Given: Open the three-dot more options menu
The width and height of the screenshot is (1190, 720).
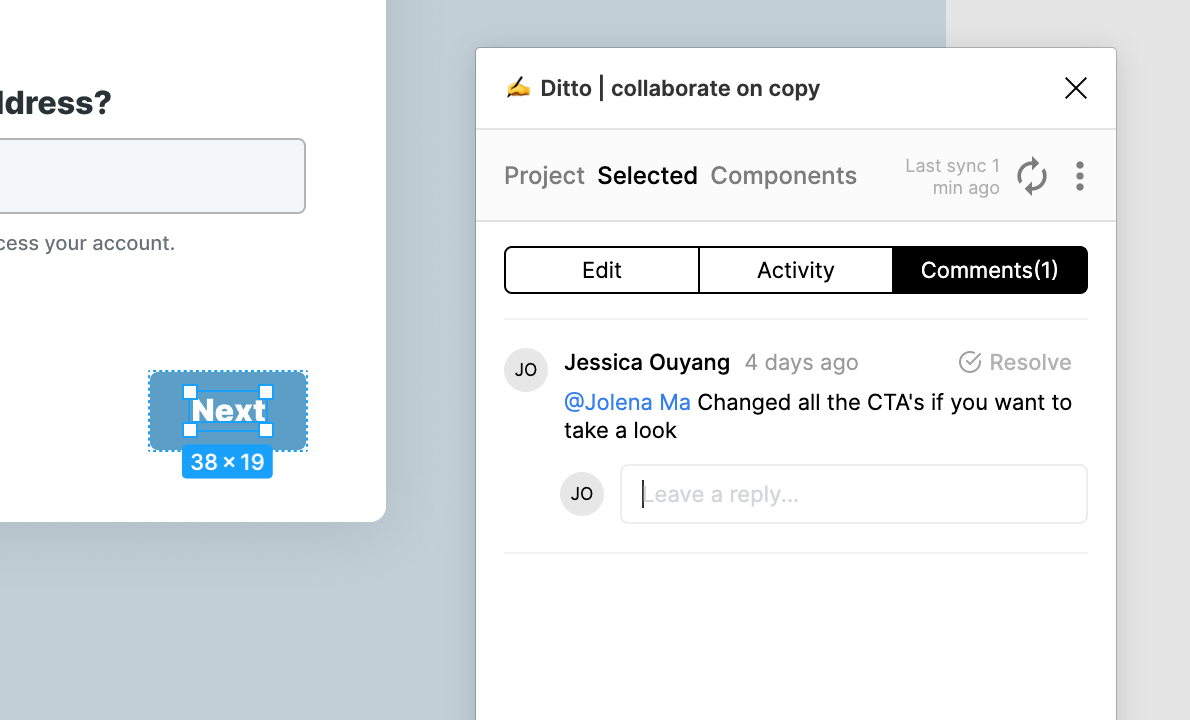Looking at the screenshot, I should click(x=1079, y=176).
